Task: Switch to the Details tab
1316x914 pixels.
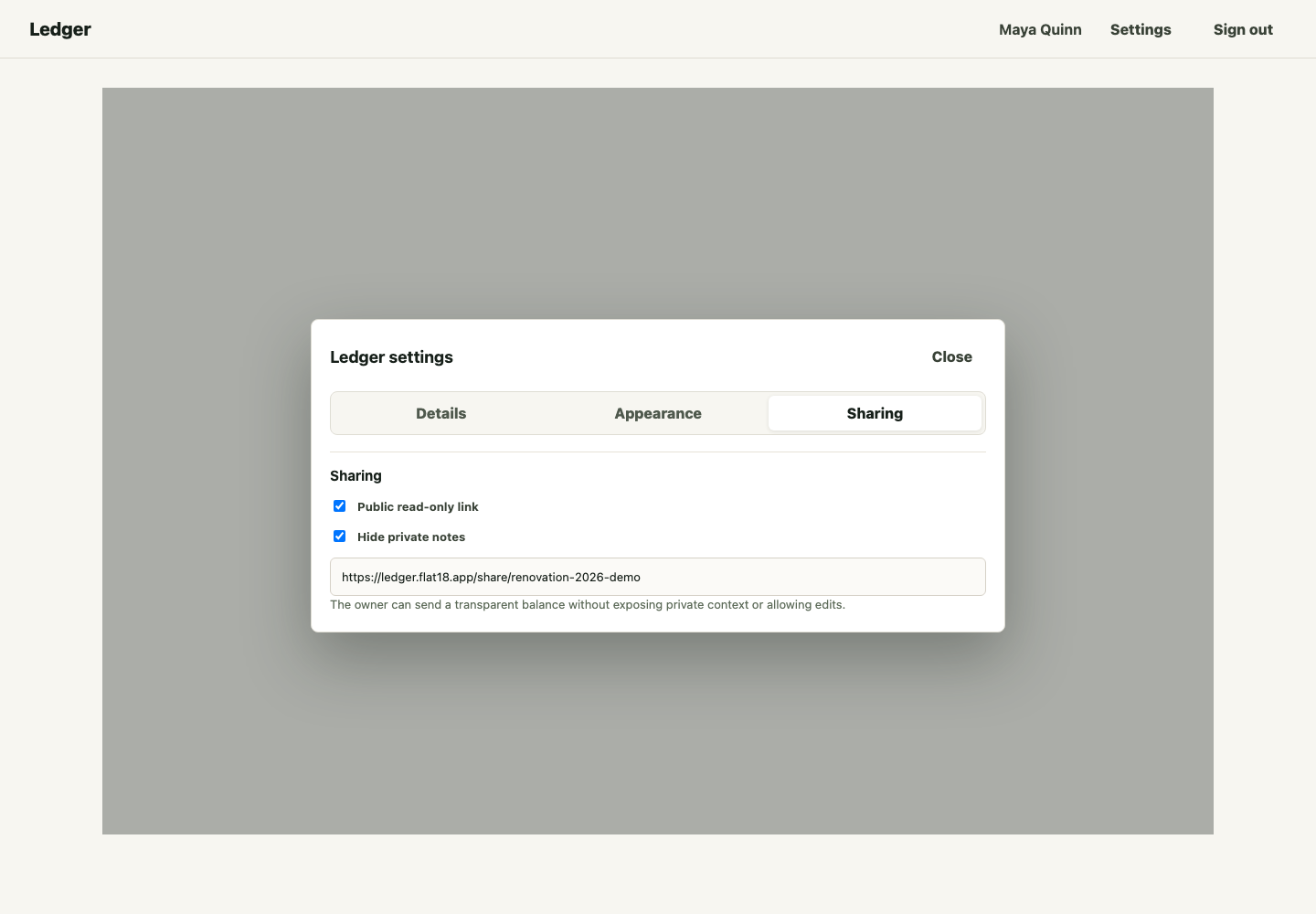Action: 440,413
